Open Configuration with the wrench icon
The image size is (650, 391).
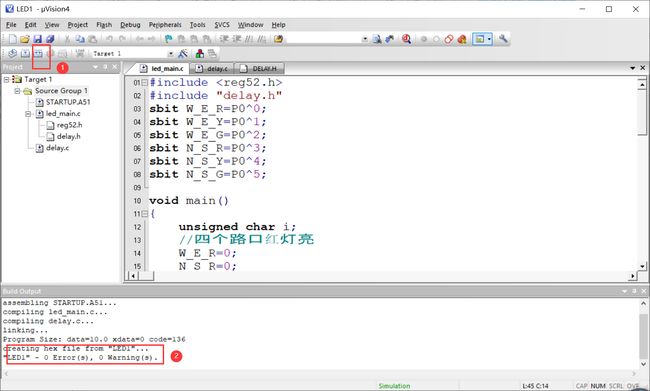(x=503, y=39)
